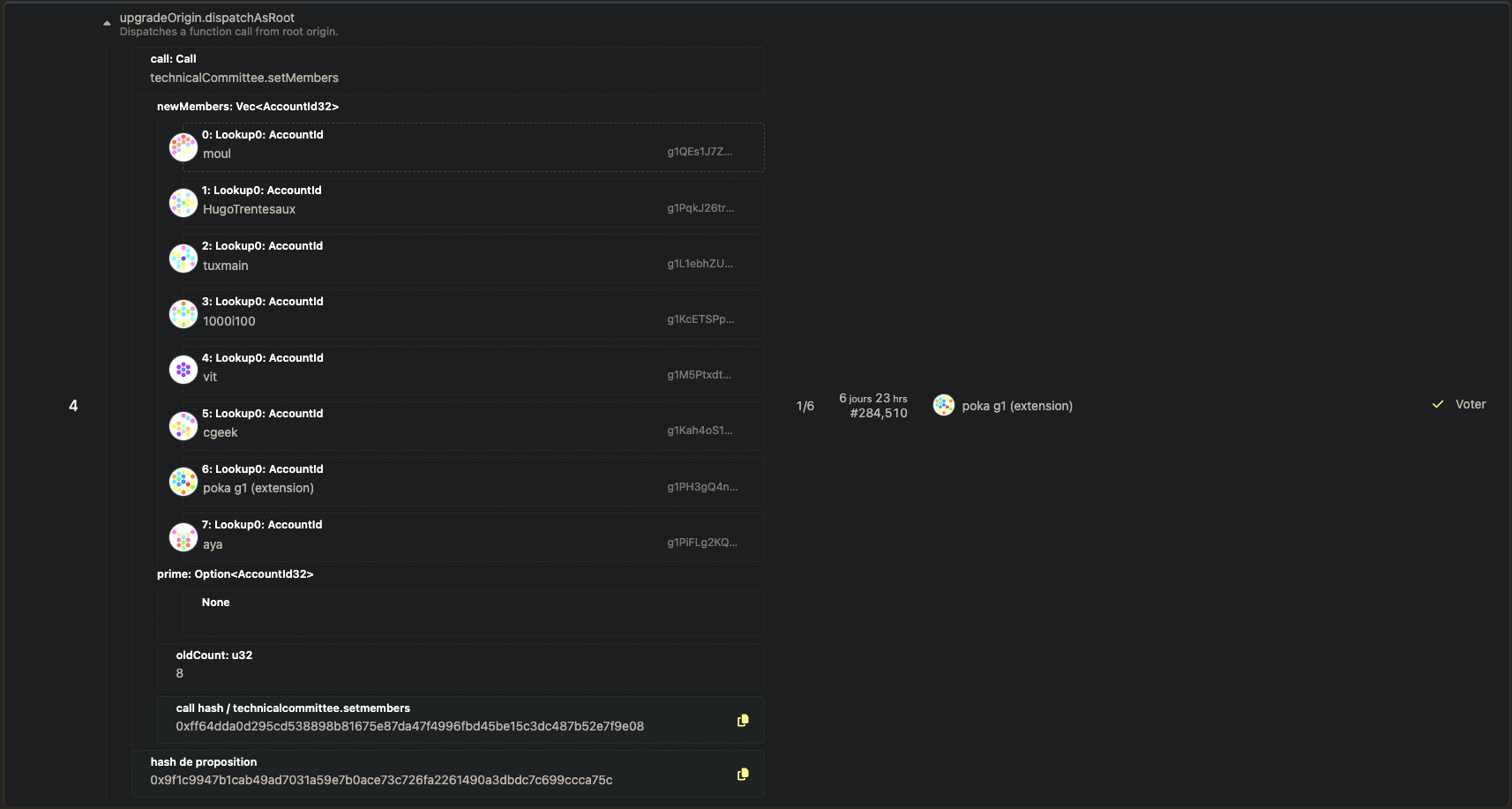Copy the technicalcommittee.setmembers call hash
The height and width of the screenshot is (809, 1512).
pyautogui.click(x=743, y=721)
